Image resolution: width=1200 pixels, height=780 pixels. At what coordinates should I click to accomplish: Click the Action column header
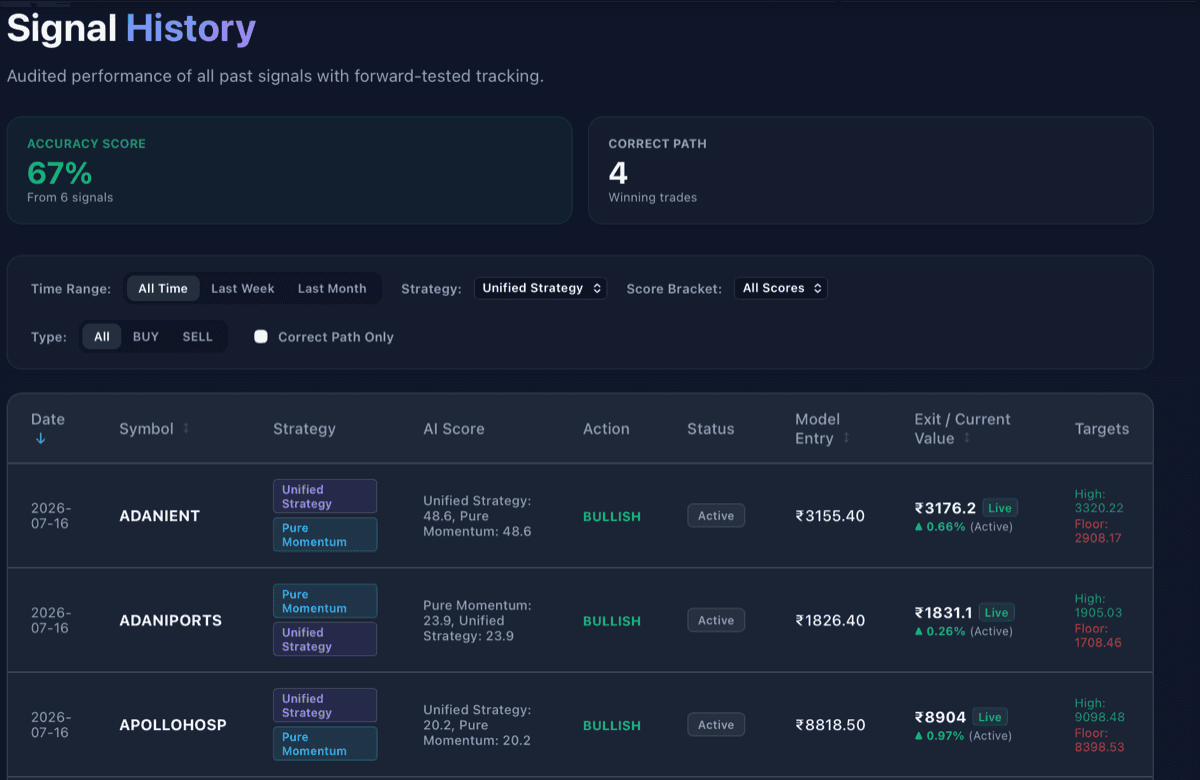point(606,429)
